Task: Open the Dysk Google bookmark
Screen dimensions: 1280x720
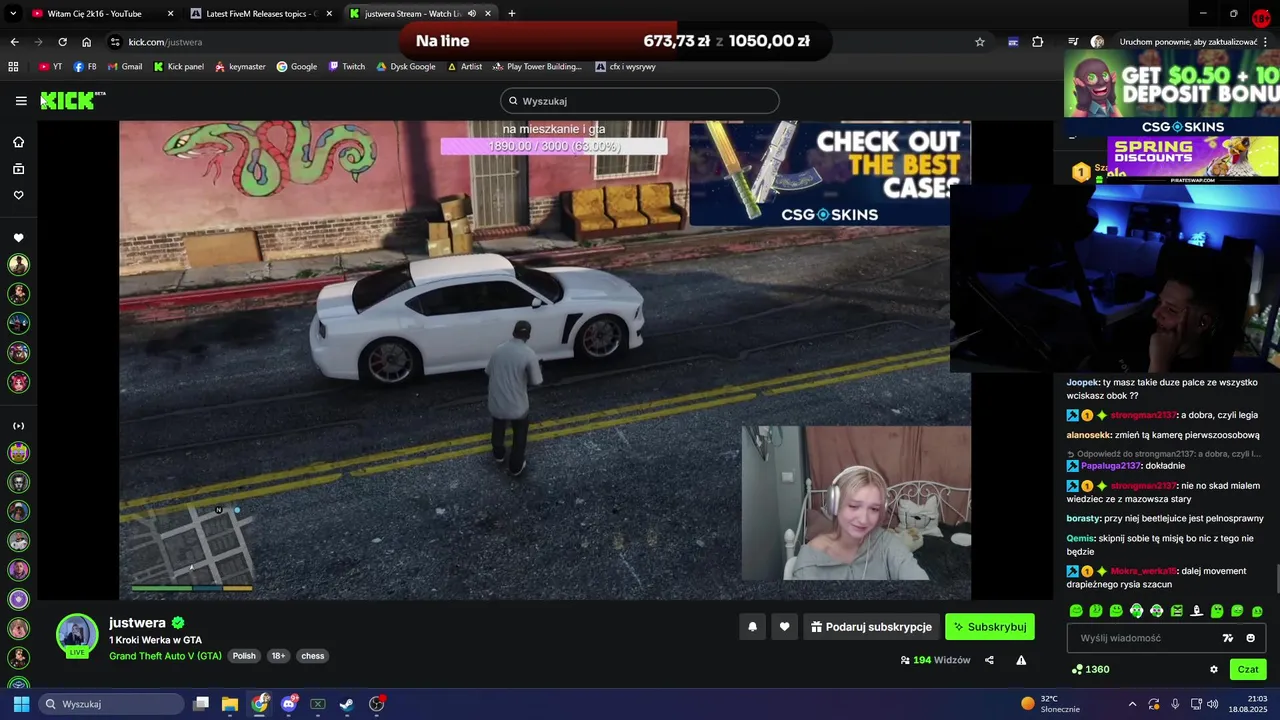Action: click(x=405, y=67)
